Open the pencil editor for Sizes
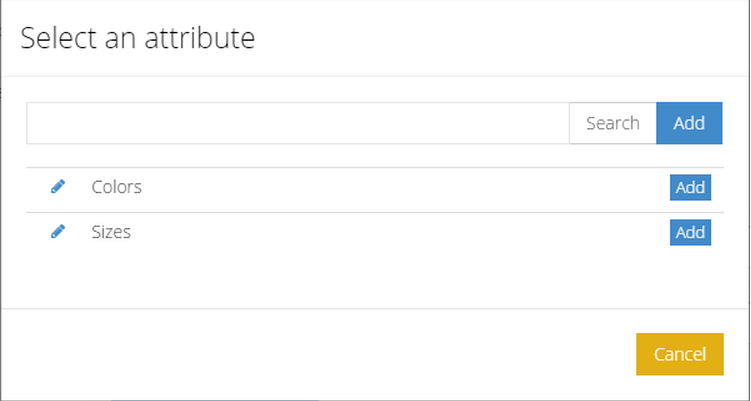Image resolution: width=751 pixels, height=401 pixels. 58,232
